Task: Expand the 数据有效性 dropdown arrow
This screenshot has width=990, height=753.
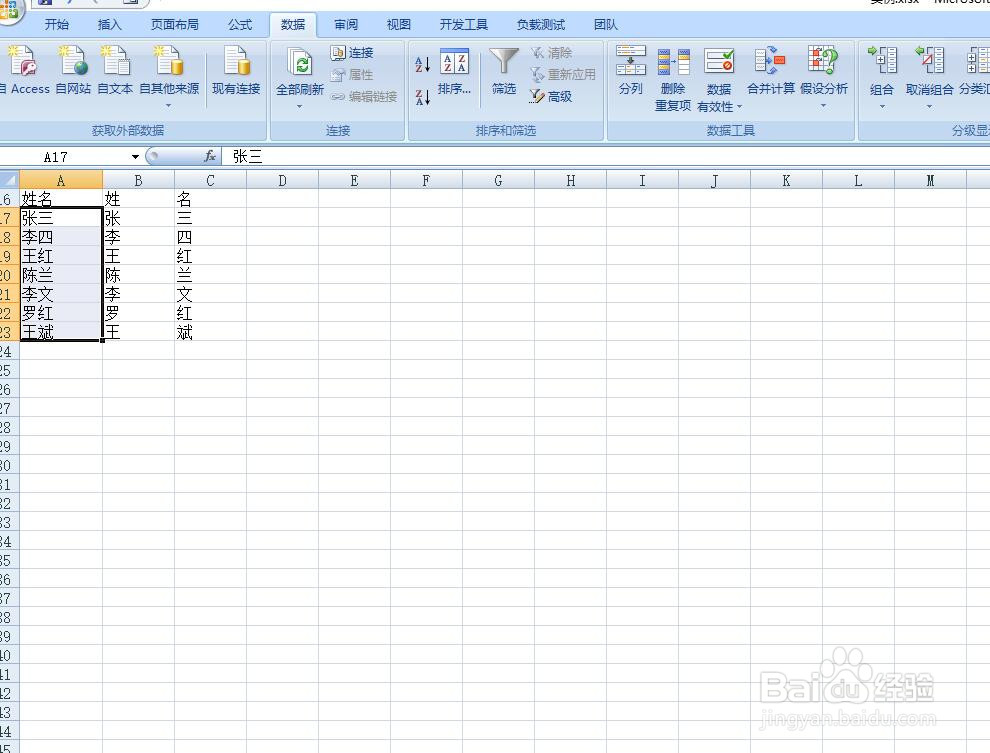Action: (x=739, y=107)
